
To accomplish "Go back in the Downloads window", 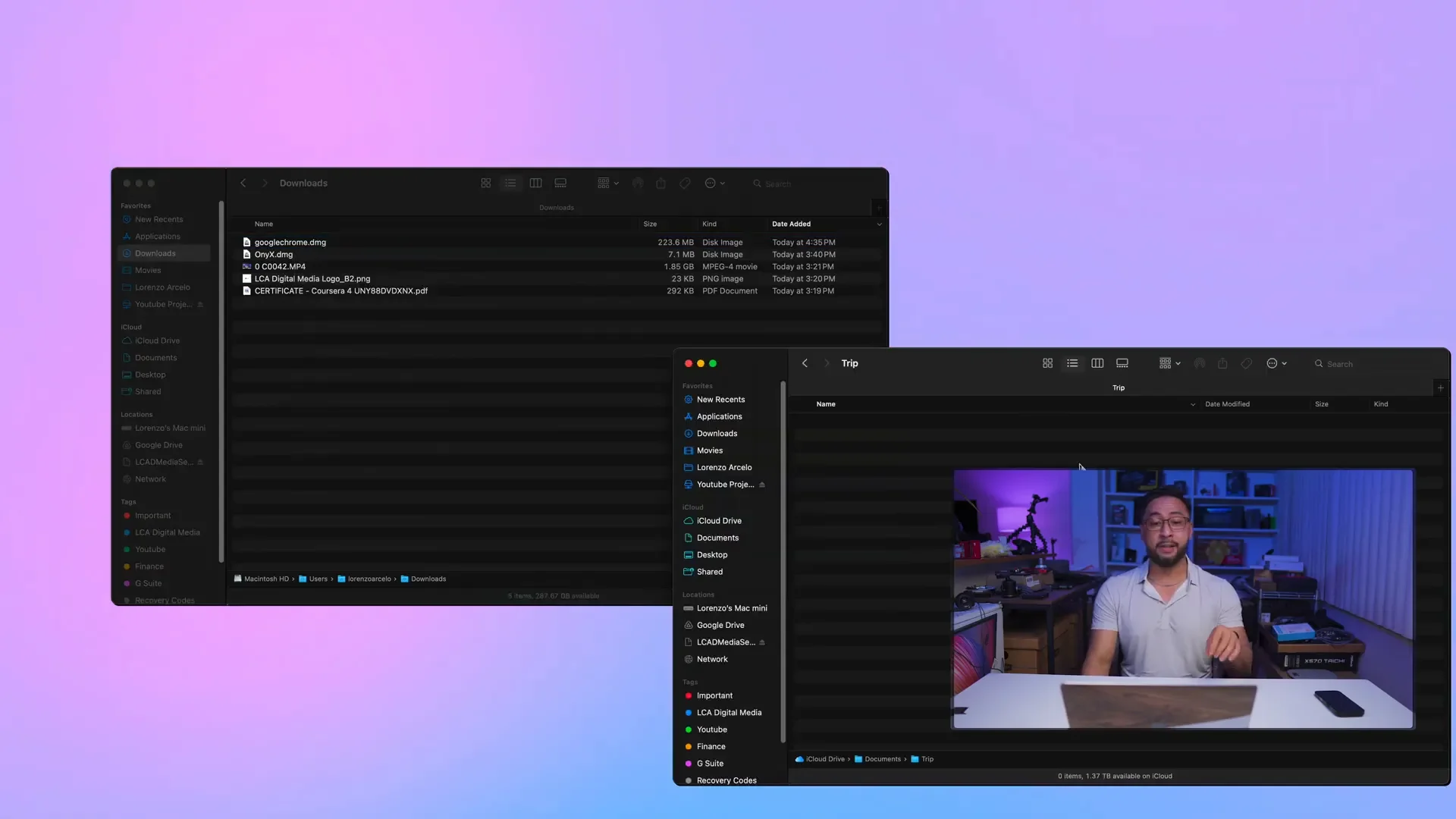I will 243,183.
